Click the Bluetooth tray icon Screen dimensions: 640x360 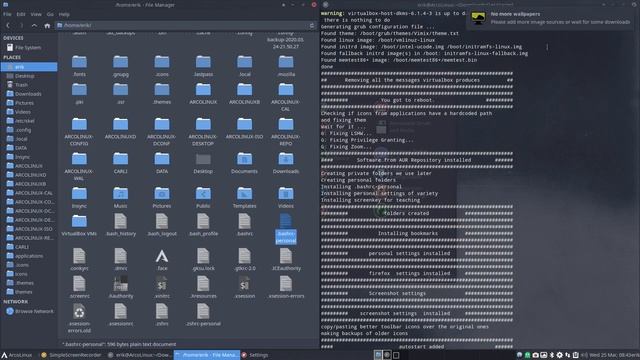coord(551,355)
